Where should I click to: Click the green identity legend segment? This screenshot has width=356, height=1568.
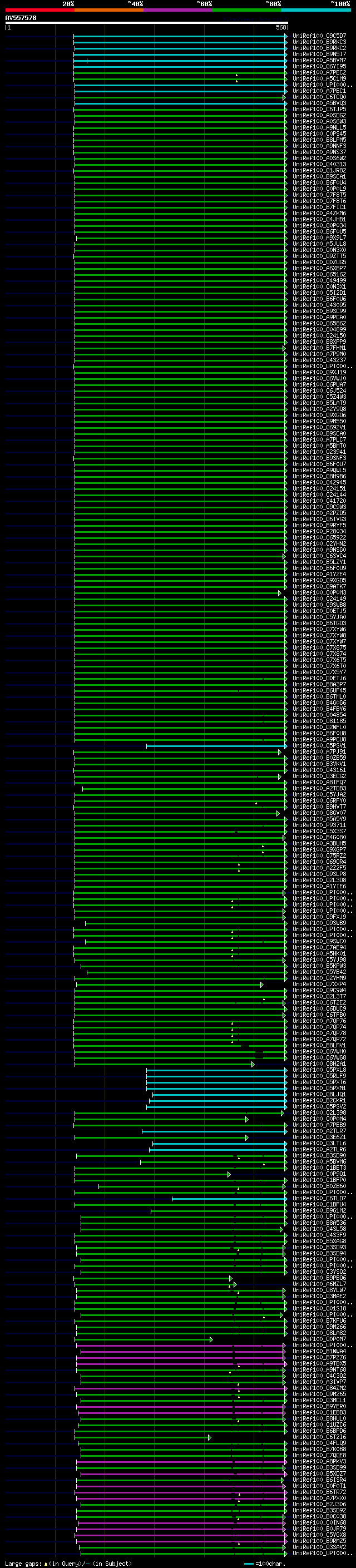[247, 10]
